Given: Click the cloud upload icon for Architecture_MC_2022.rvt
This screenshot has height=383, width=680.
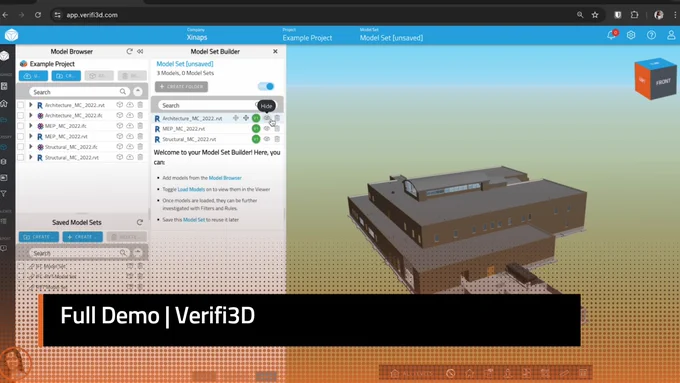Looking at the screenshot, I should click(x=130, y=105).
